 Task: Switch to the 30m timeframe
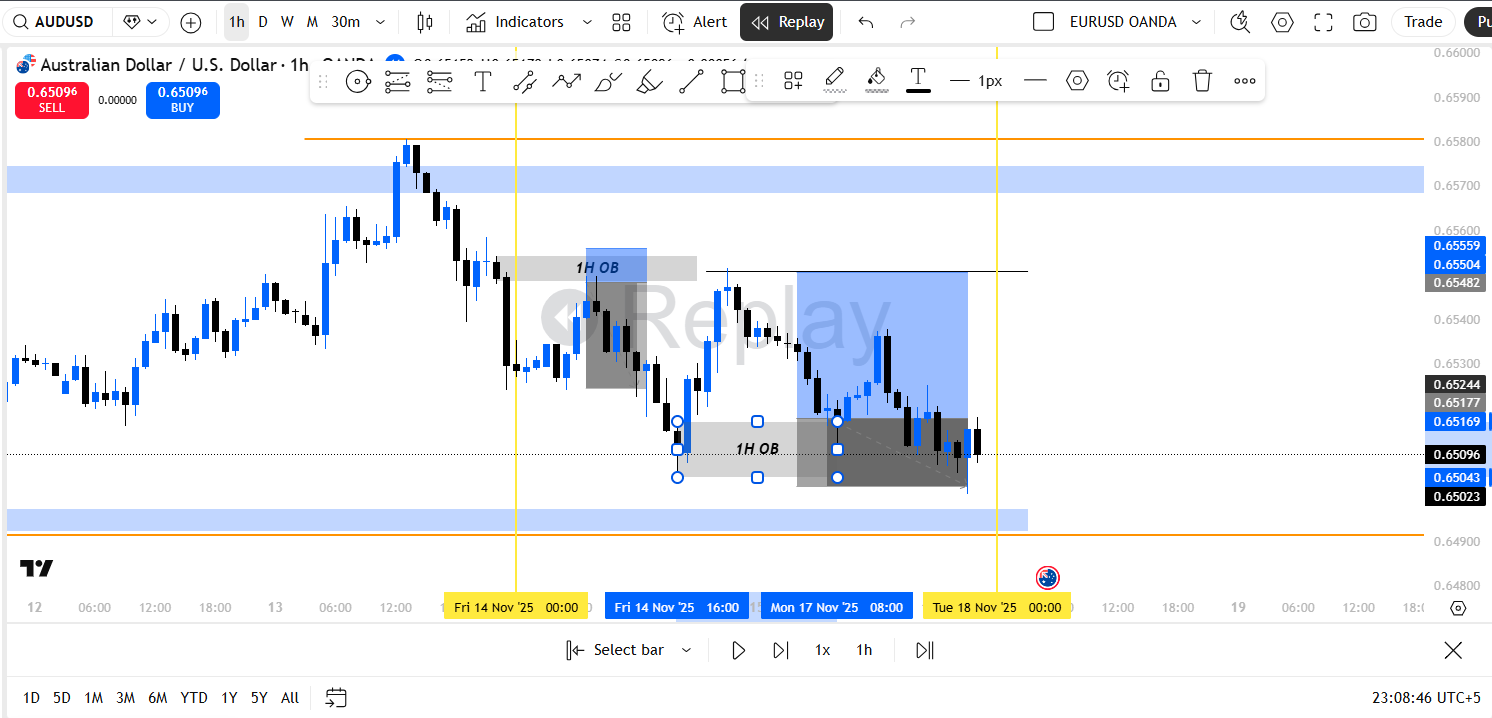click(345, 22)
